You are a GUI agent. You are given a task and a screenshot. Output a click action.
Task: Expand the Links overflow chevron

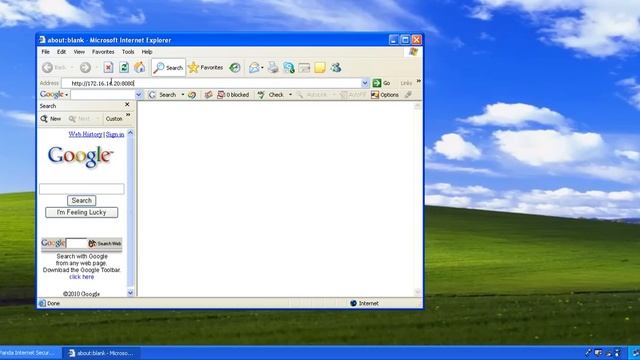click(418, 82)
